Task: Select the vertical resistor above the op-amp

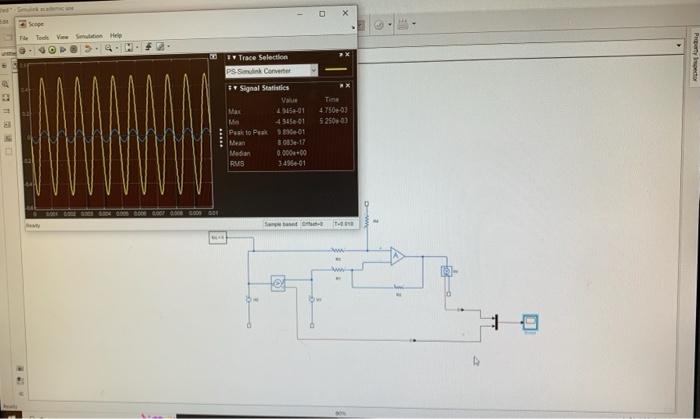Action: pos(367,220)
